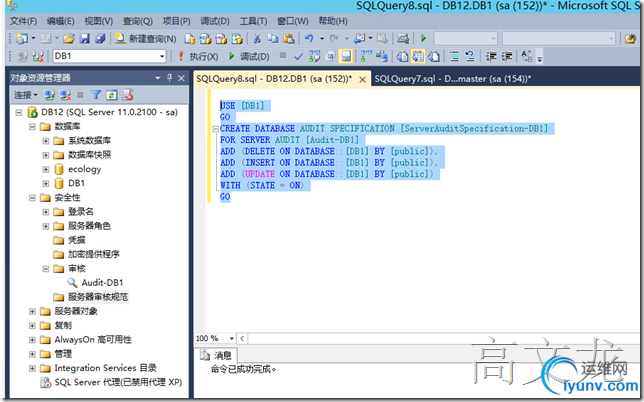Click the Save All icon
This screenshot has height=402, width=644.
[100, 39]
